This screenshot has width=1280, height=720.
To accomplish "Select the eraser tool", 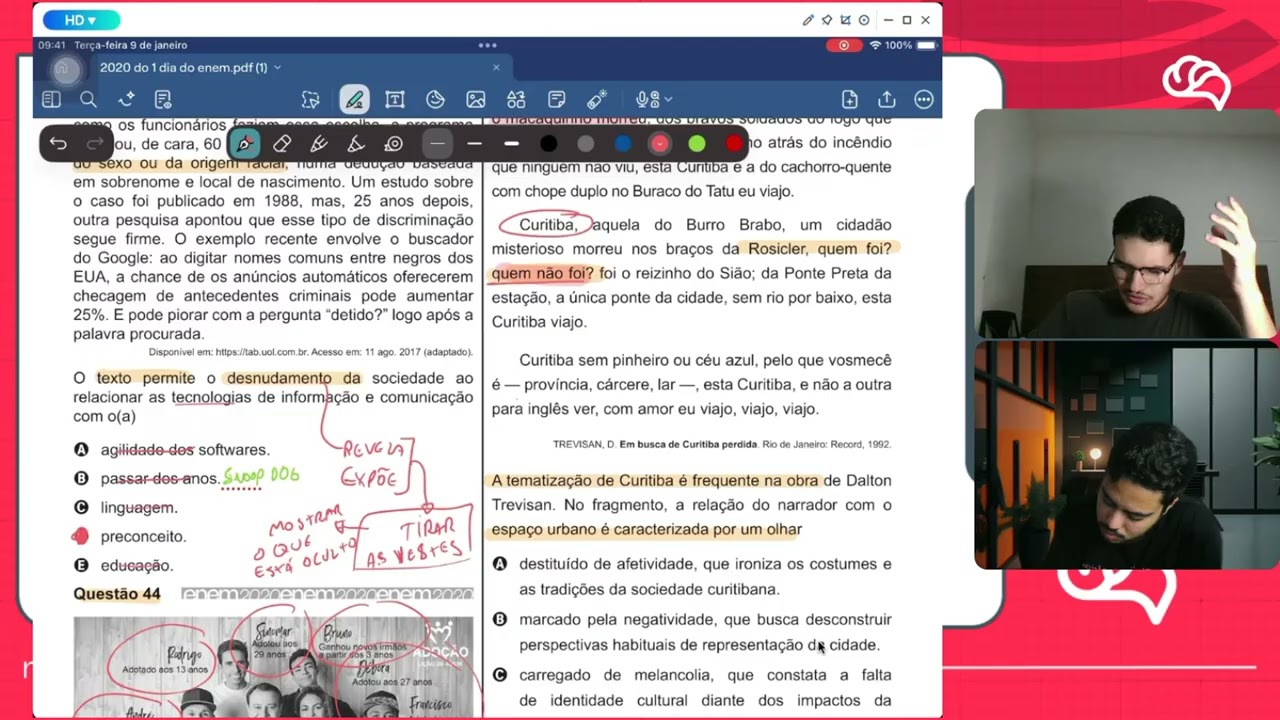I will click(282, 144).
